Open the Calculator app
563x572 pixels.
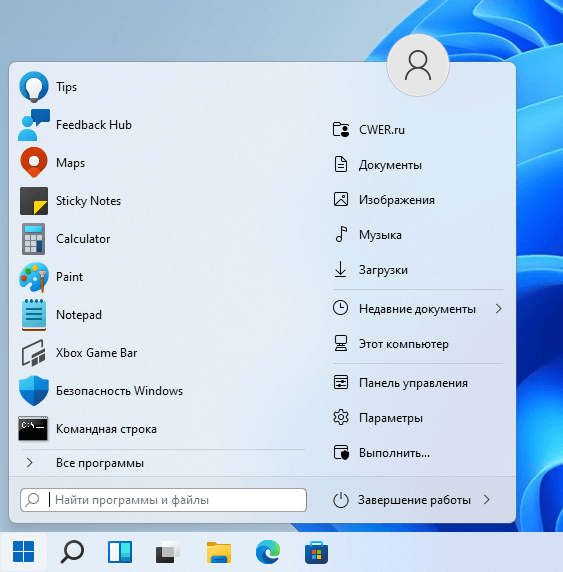click(x=161, y=239)
